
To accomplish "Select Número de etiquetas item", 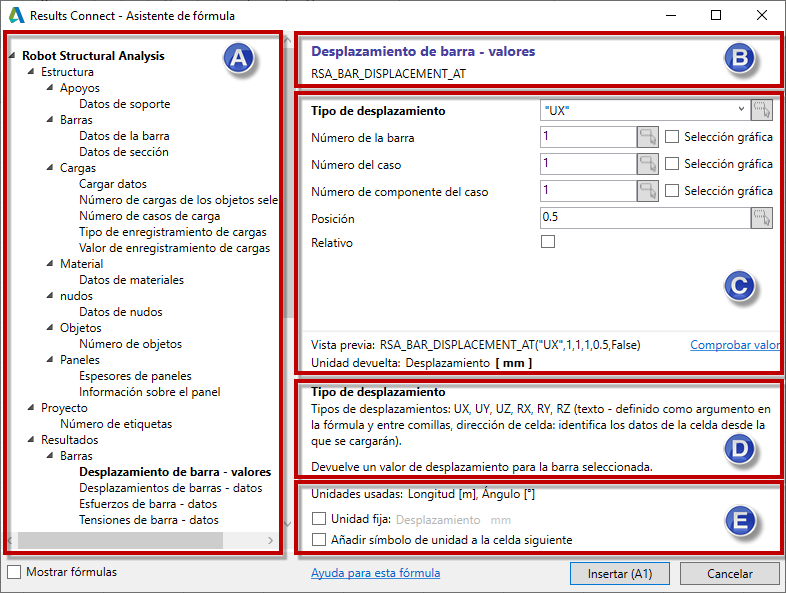I will click(116, 424).
